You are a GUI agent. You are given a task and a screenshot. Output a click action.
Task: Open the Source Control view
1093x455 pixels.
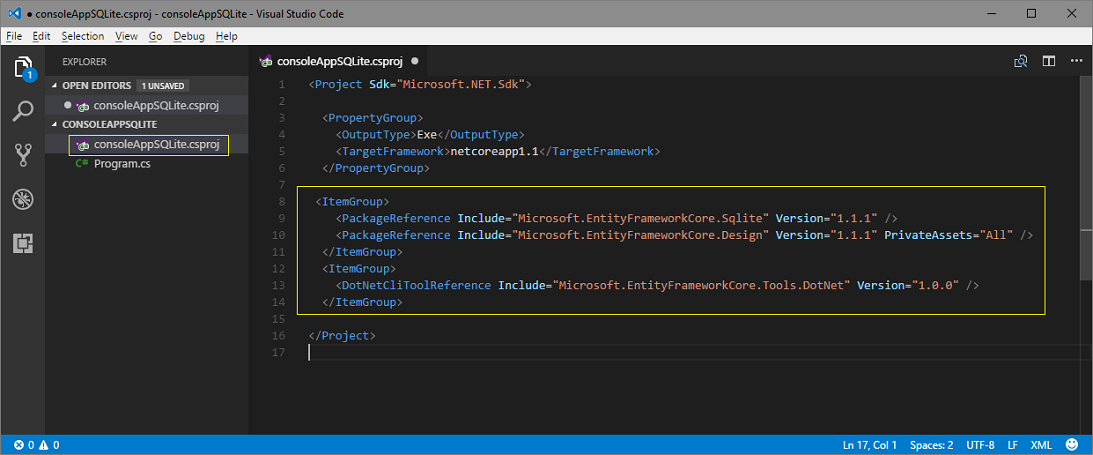[23, 155]
